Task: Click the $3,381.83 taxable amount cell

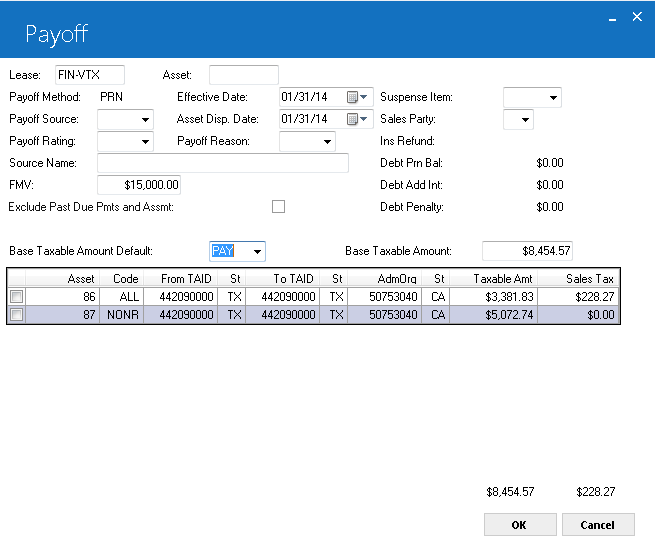Action: (493, 297)
